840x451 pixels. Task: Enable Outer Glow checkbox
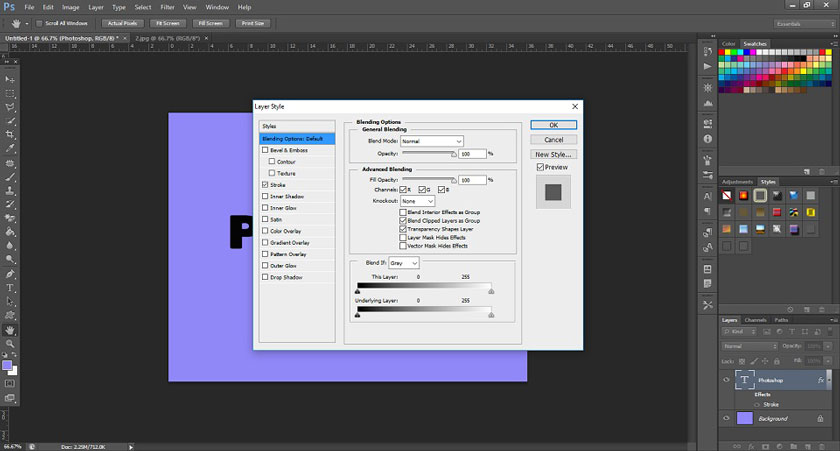click(265, 265)
